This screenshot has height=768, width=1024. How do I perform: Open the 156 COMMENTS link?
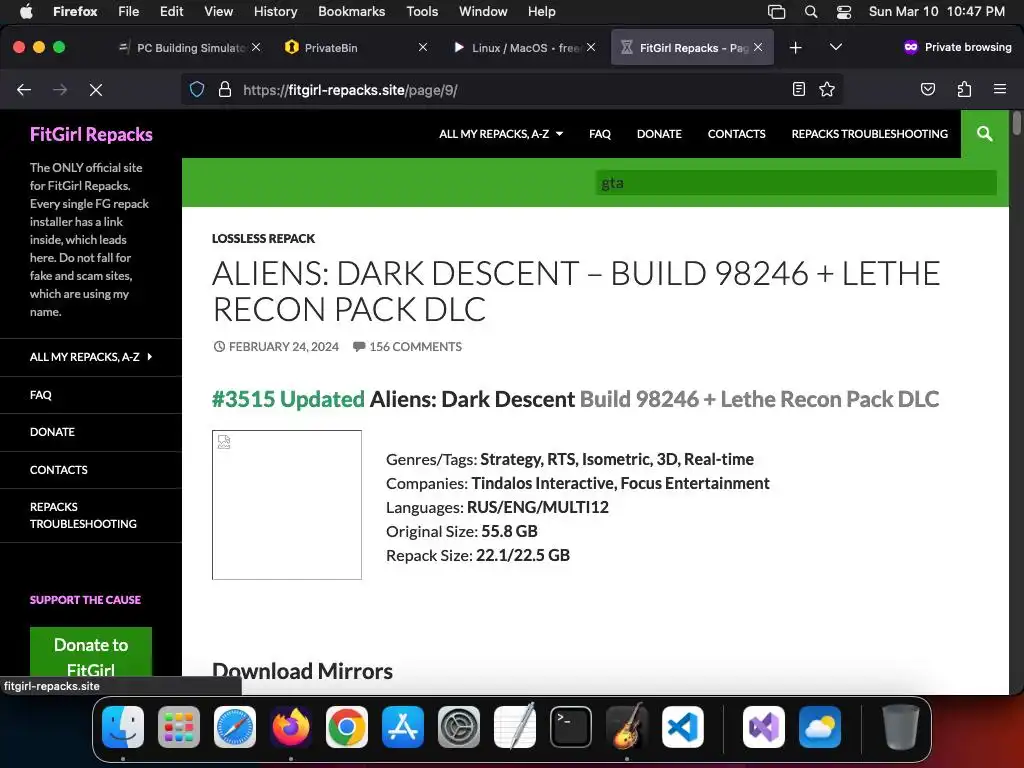415,347
